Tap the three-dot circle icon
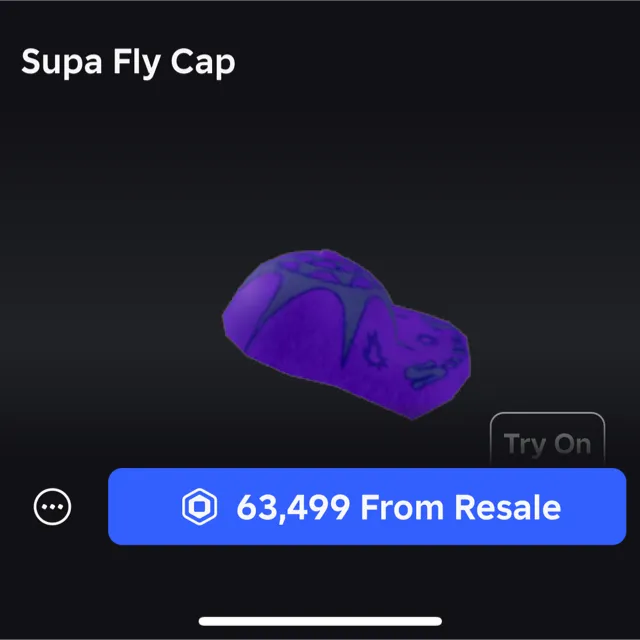640x640 pixels. (x=52, y=507)
